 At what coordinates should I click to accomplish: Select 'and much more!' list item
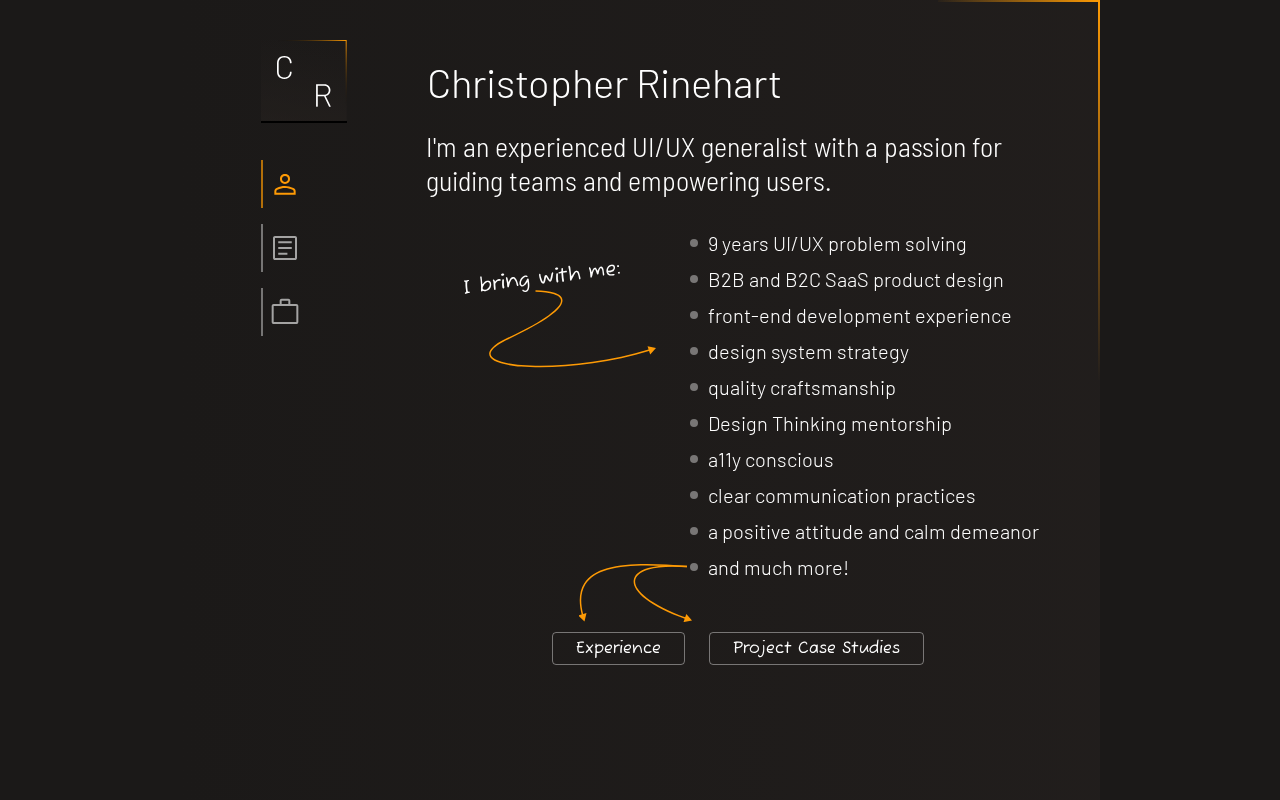778,568
